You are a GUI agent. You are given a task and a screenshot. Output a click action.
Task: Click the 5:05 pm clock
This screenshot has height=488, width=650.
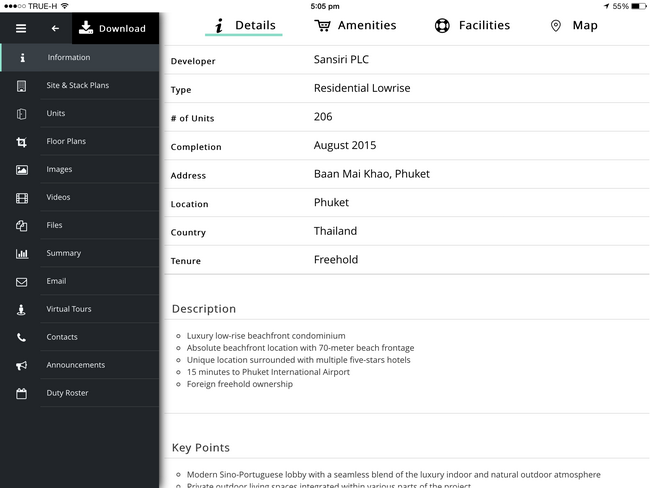coord(325,6)
